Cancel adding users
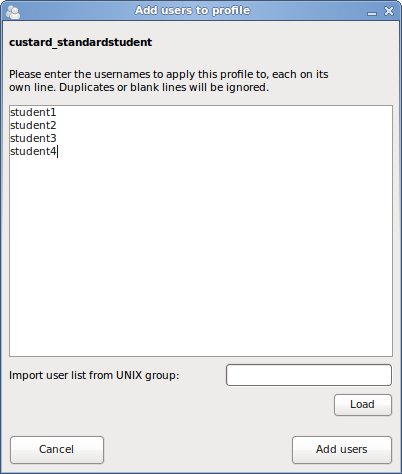402x474 pixels. (x=57, y=450)
